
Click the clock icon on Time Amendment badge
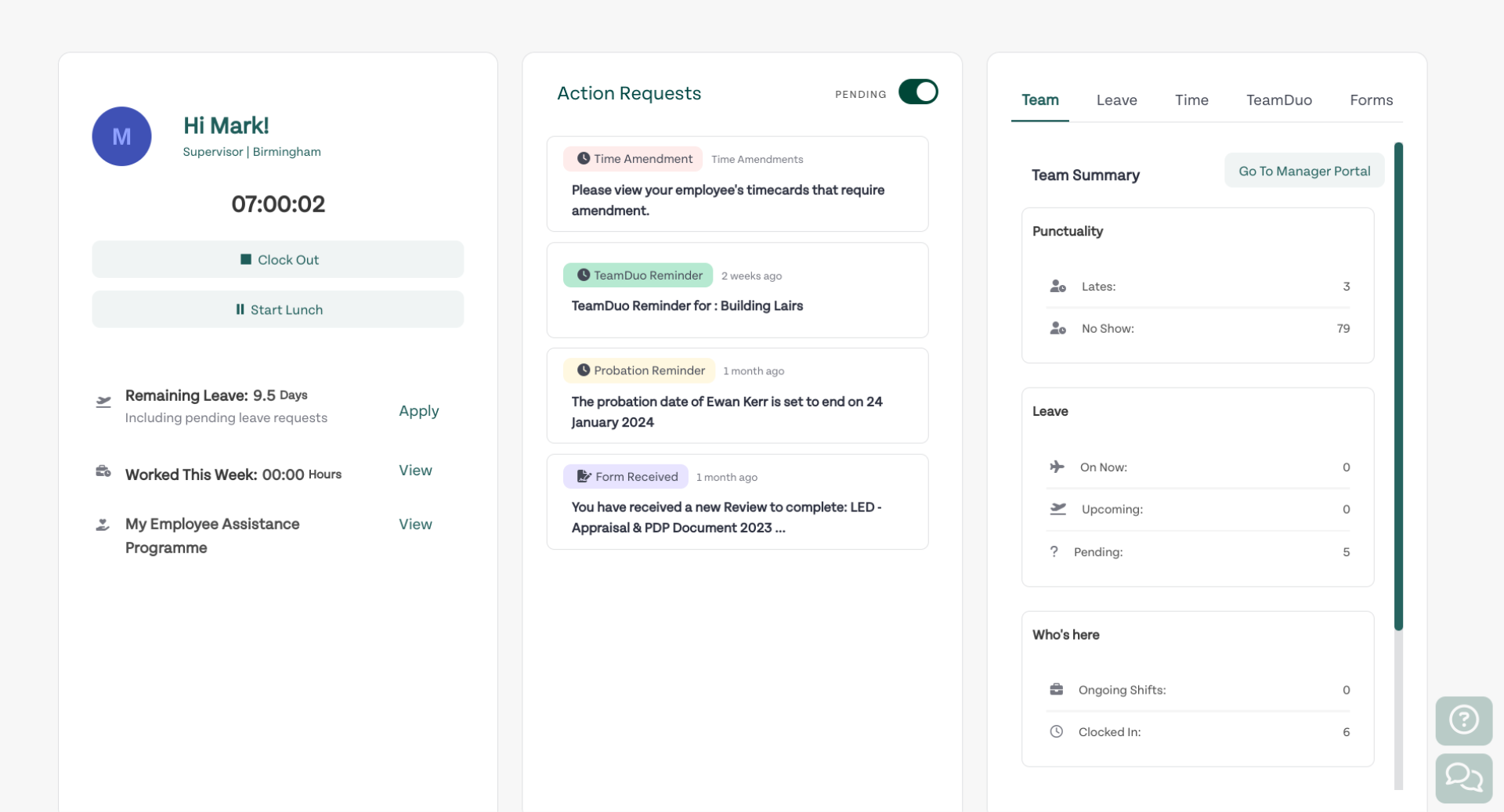click(x=584, y=158)
